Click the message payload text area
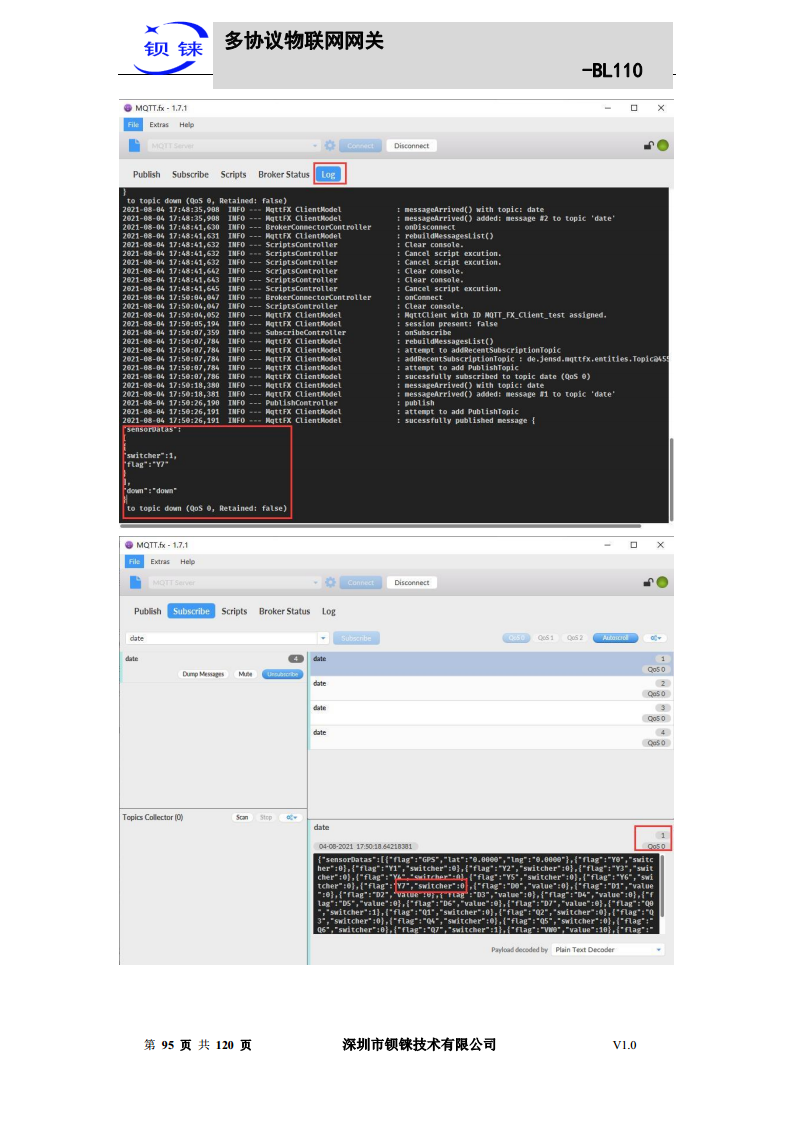The height and width of the screenshot is (1122, 793). pos(485,894)
